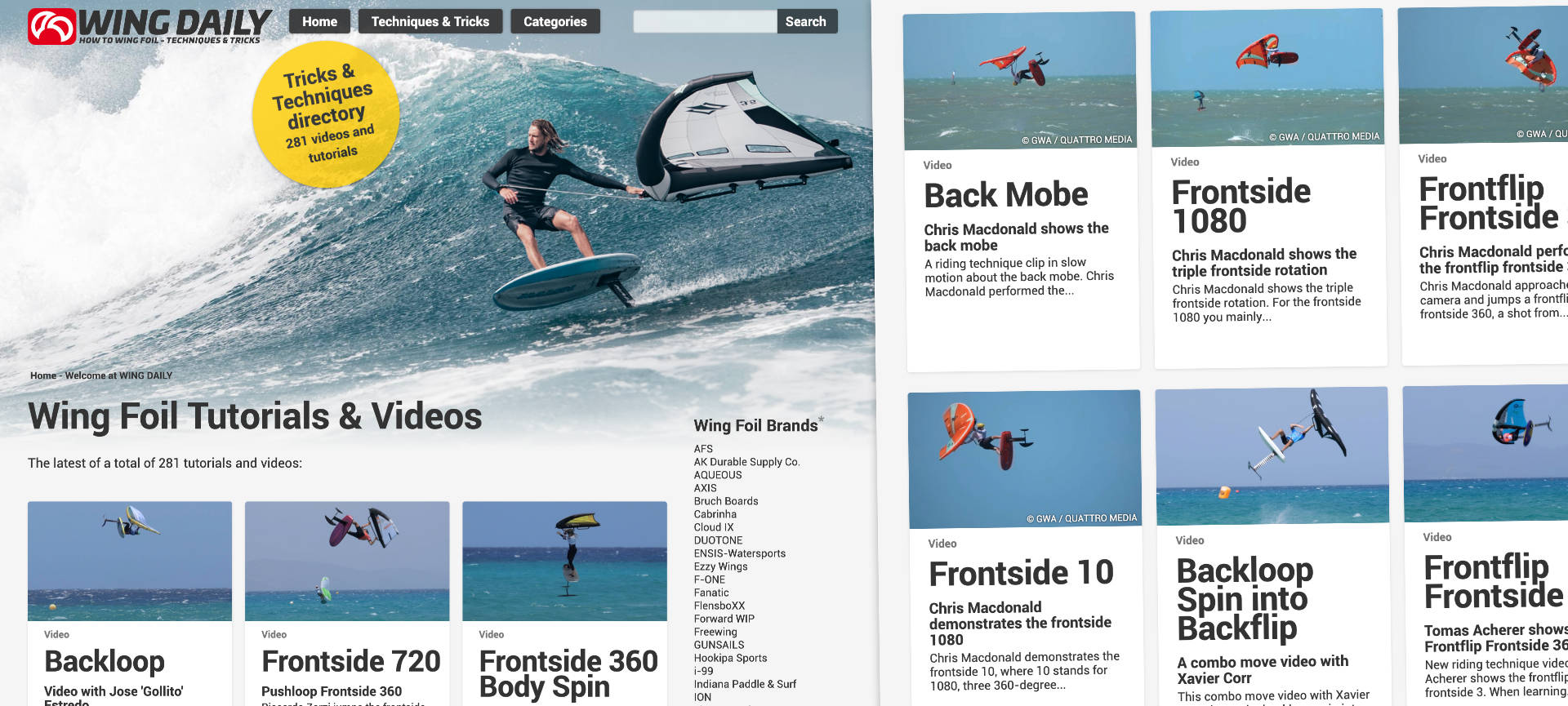The width and height of the screenshot is (1568, 706).
Task: Click the yellow Tricks & Techniques directory badge
Action: [x=327, y=114]
